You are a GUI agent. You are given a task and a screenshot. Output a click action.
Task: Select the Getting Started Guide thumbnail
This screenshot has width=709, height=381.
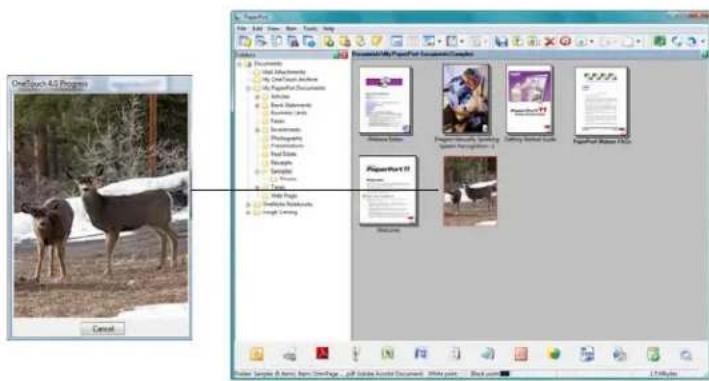pos(529,99)
